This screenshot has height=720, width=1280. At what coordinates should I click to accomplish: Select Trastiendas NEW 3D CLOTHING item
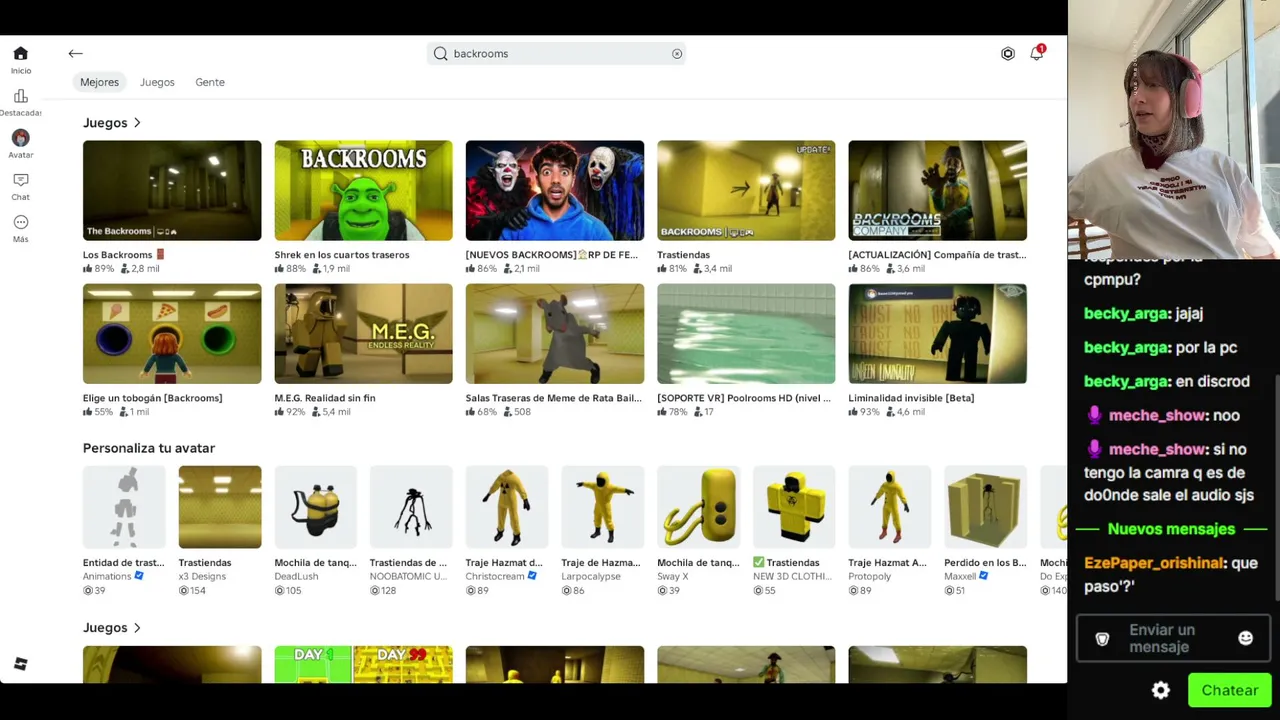(x=794, y=507)
